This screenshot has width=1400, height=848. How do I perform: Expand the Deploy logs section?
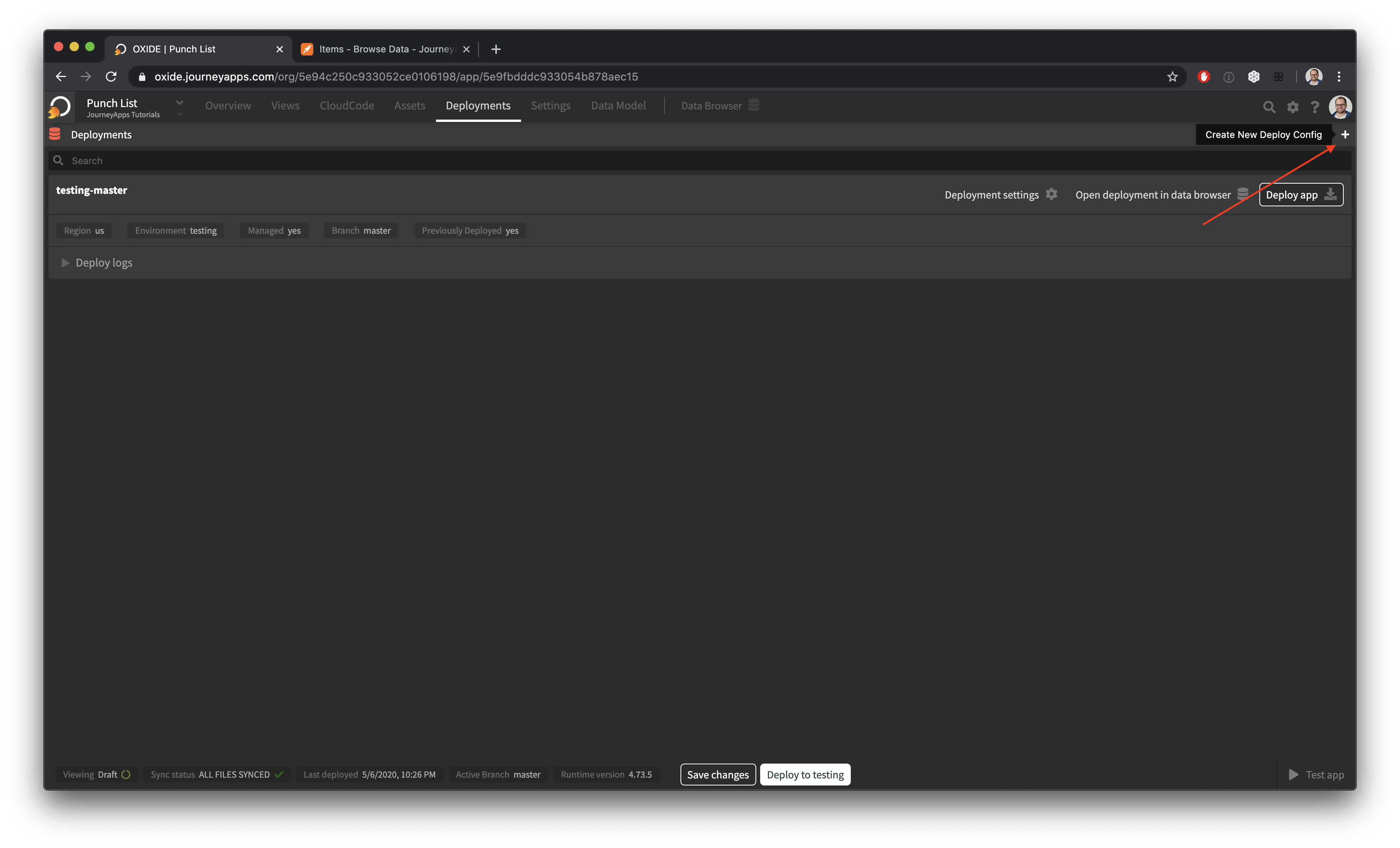65,263
